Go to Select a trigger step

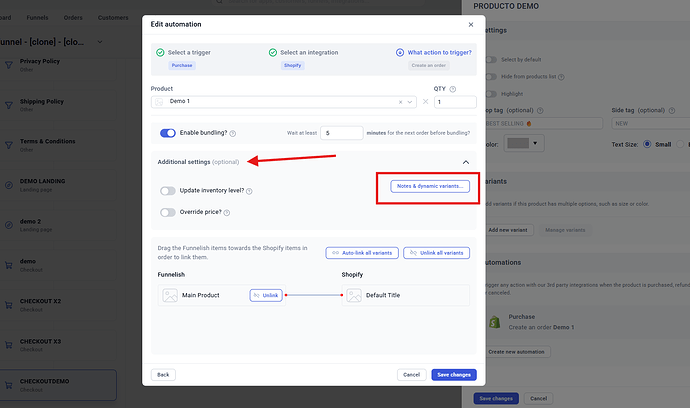click(x=195, y=52)
